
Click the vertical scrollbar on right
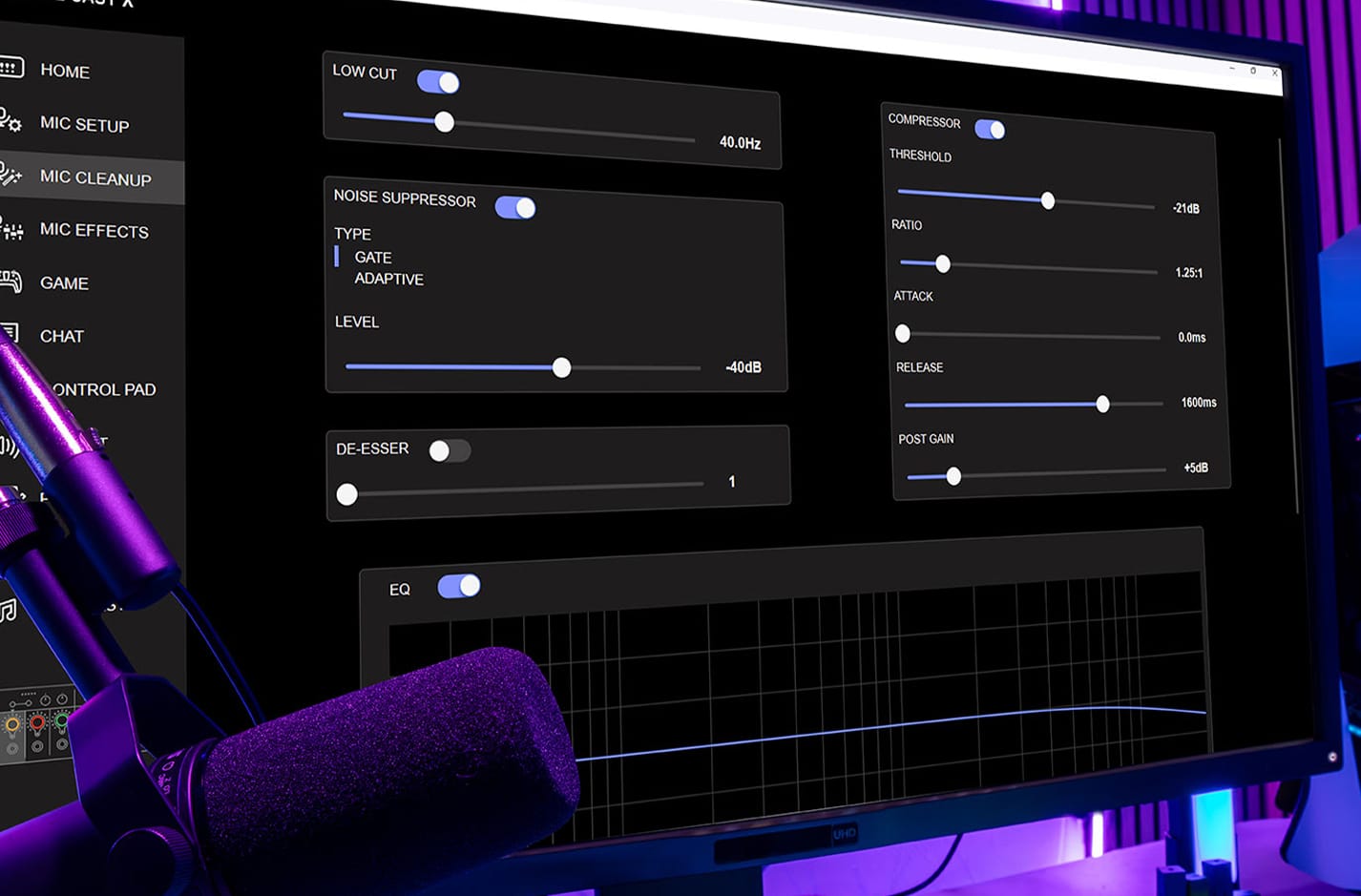[1288, 324]
